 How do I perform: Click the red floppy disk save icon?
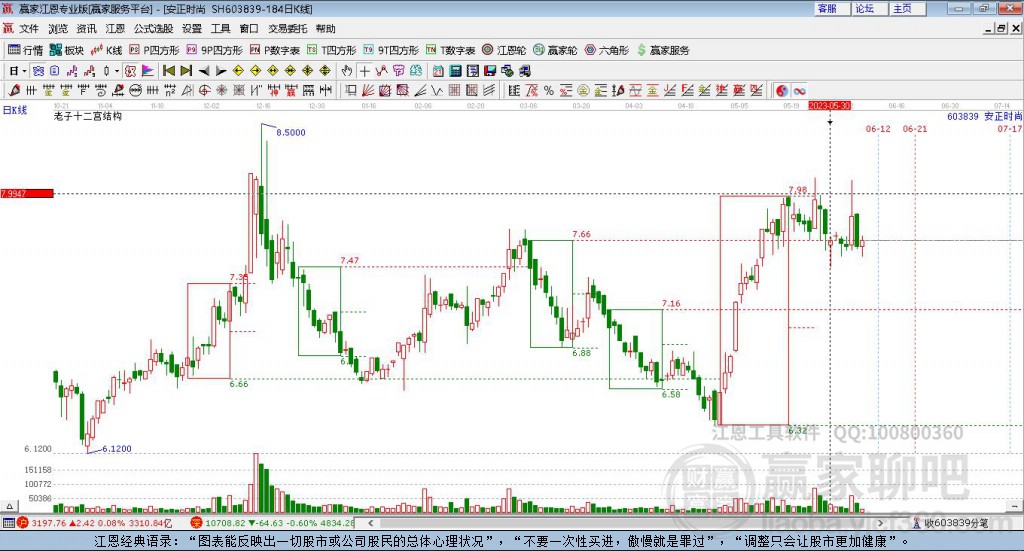pos(490,71)
